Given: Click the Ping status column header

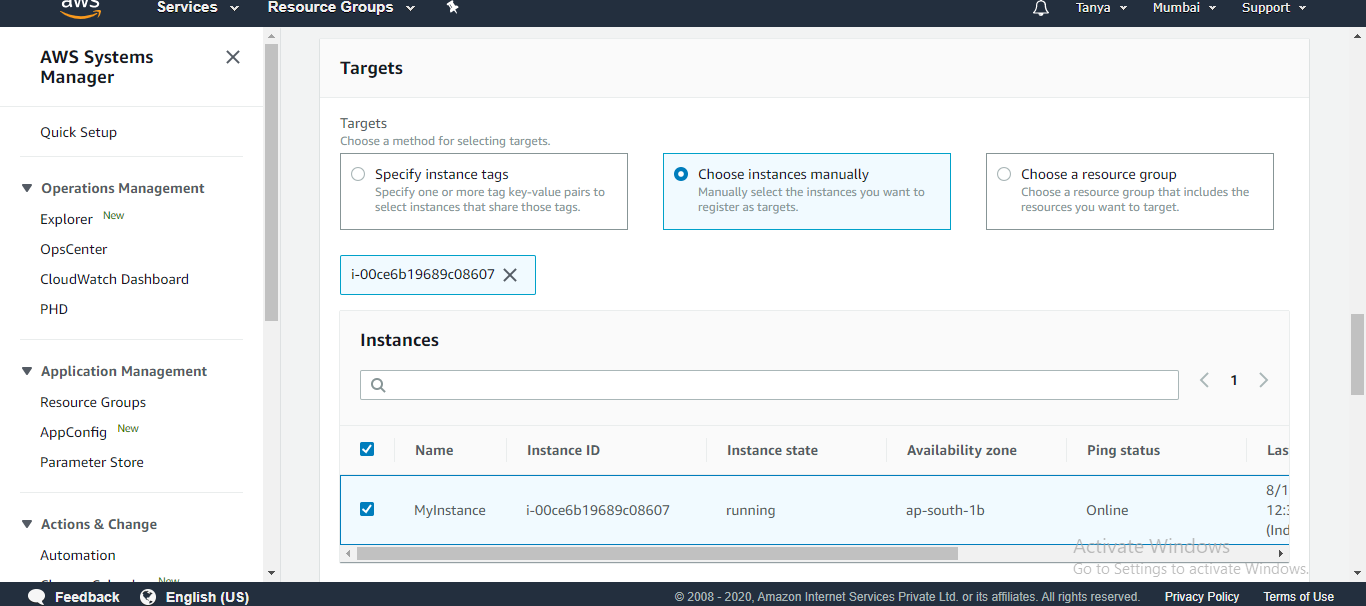Looking at the screenshot, I should (x=1123, y=450).
